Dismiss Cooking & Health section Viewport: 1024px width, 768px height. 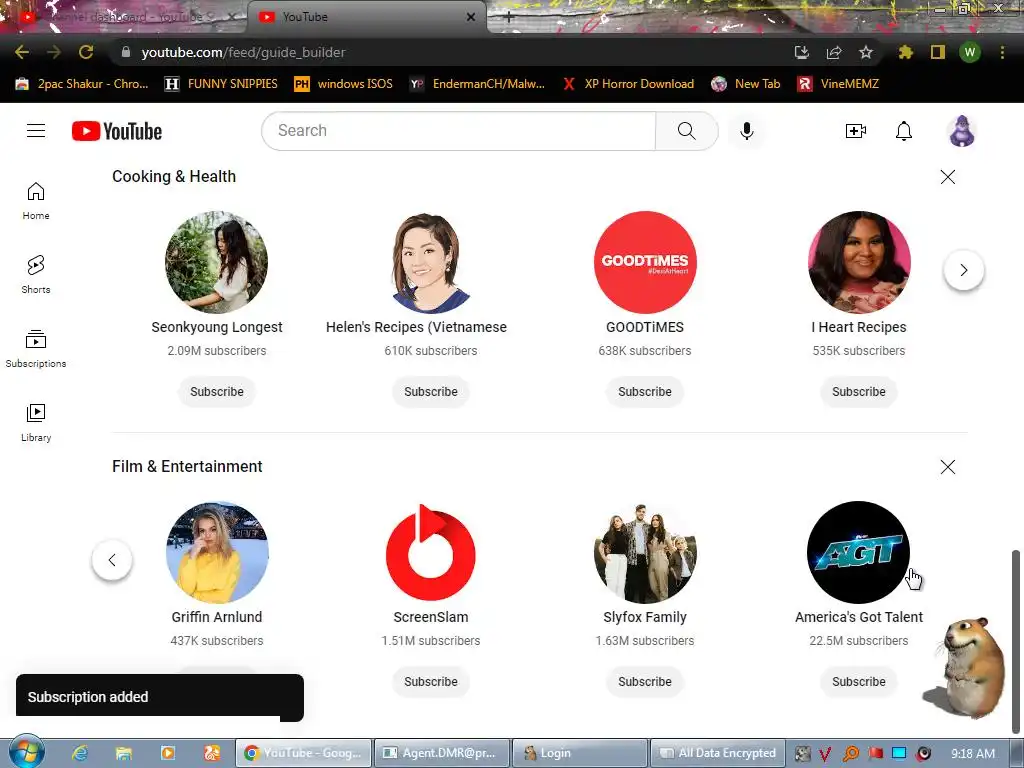(x=948, y=177)
